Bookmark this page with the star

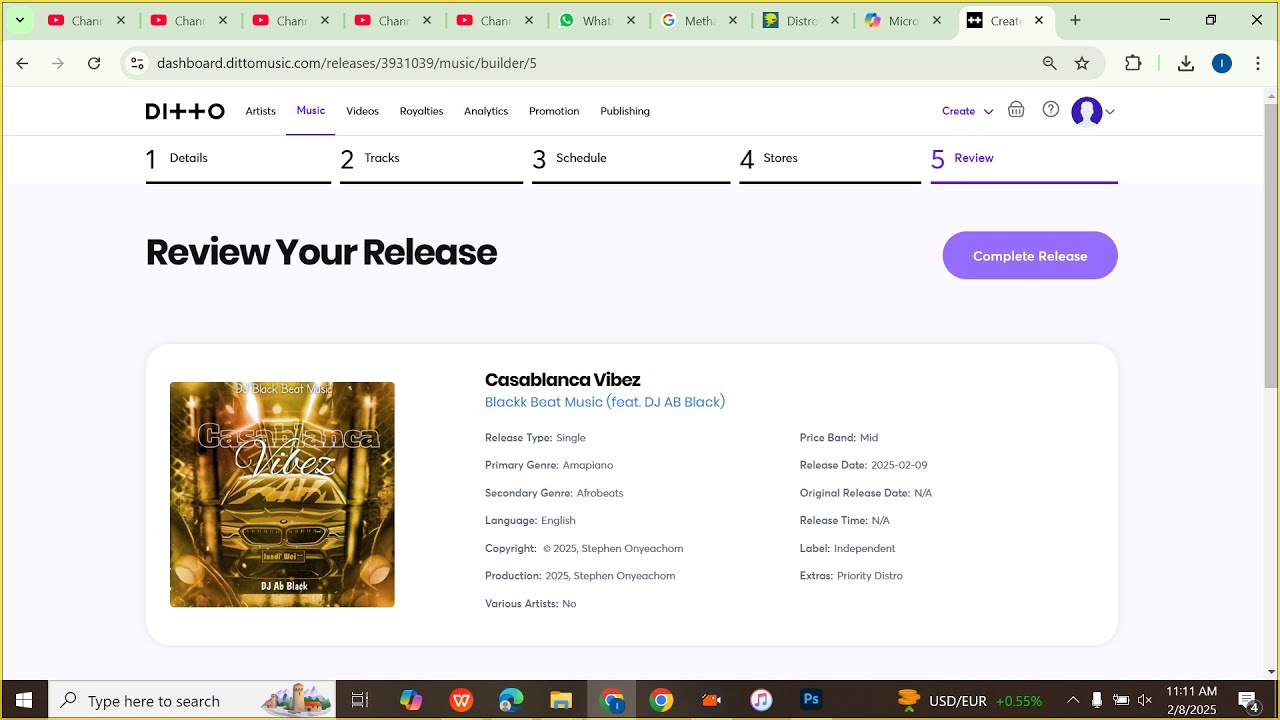point(1082,63)
